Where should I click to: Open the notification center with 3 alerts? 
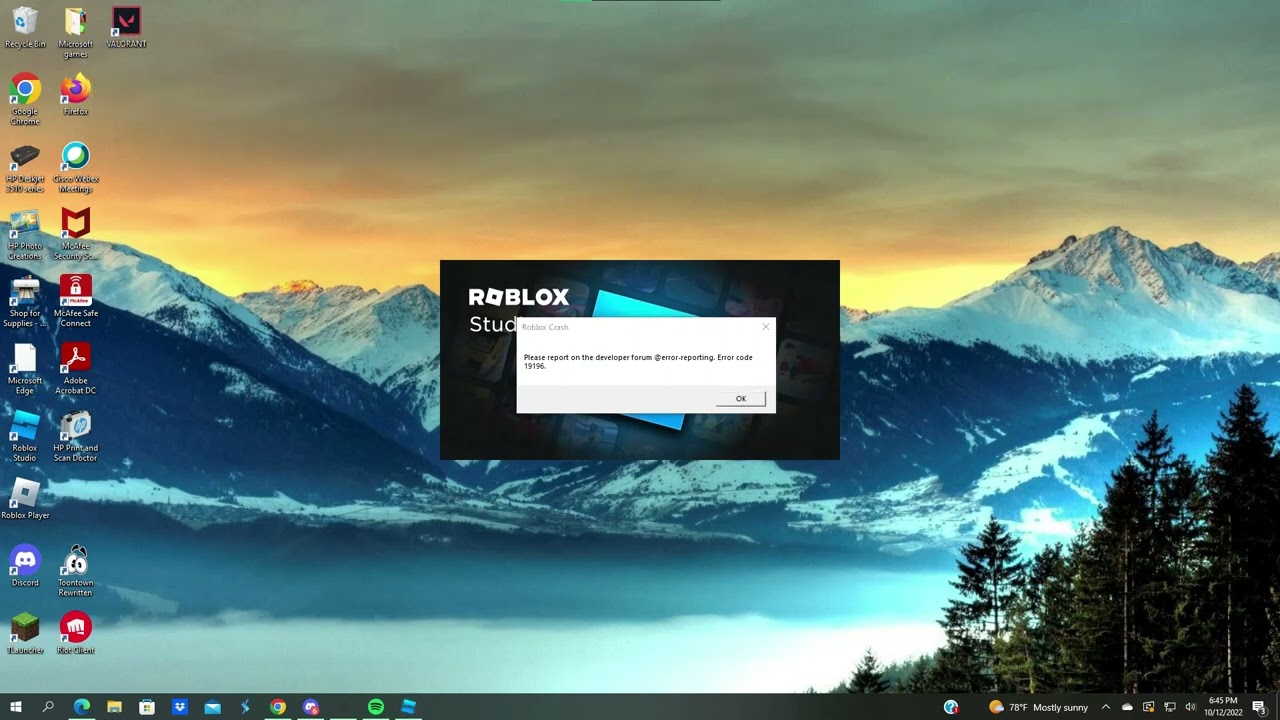coord(1259,707)
